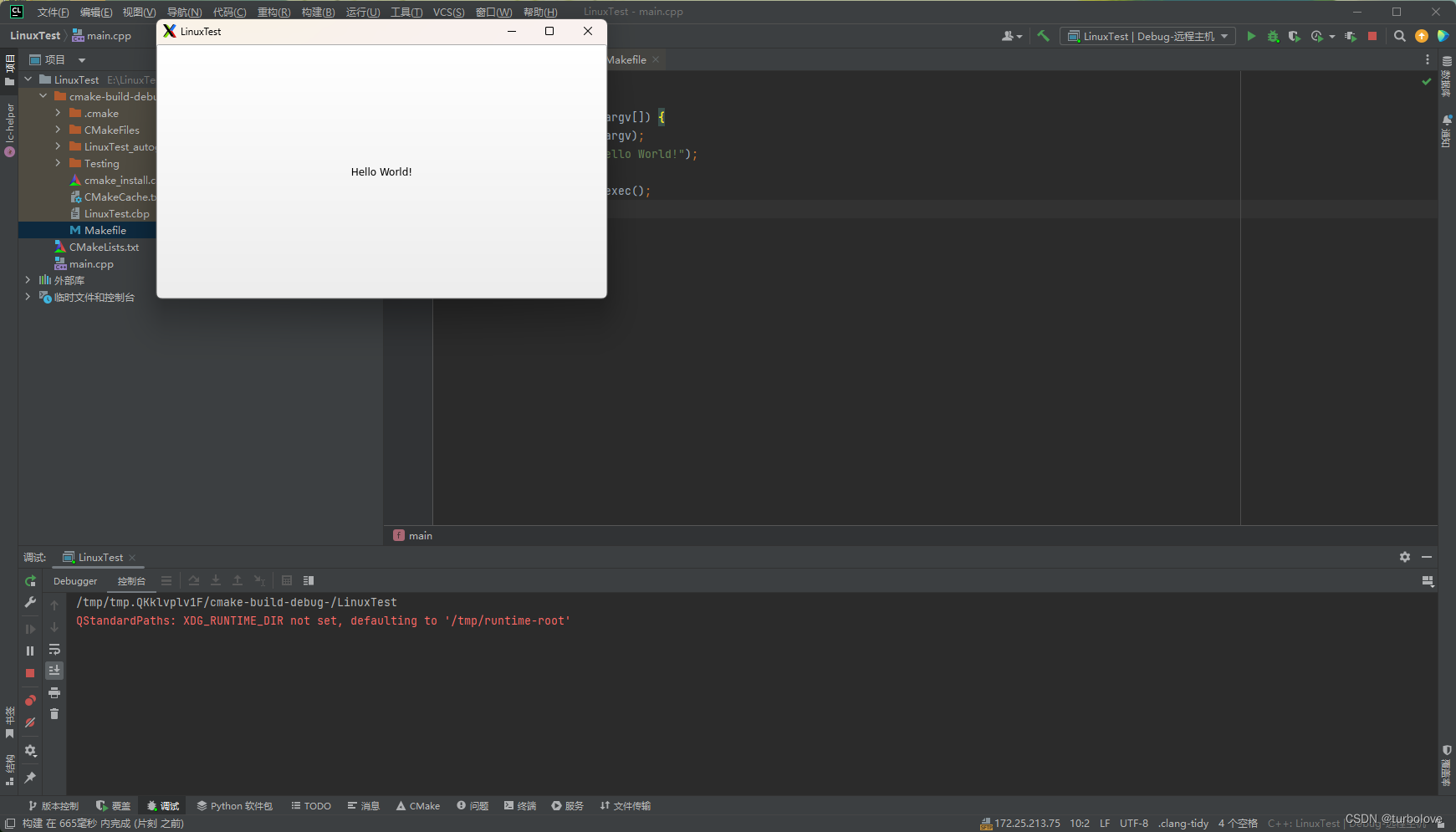Image resolution: width=1456 pixels, height=832 pixels.
Task: Start debugging with the bug icon
Action: point(1274,36)
